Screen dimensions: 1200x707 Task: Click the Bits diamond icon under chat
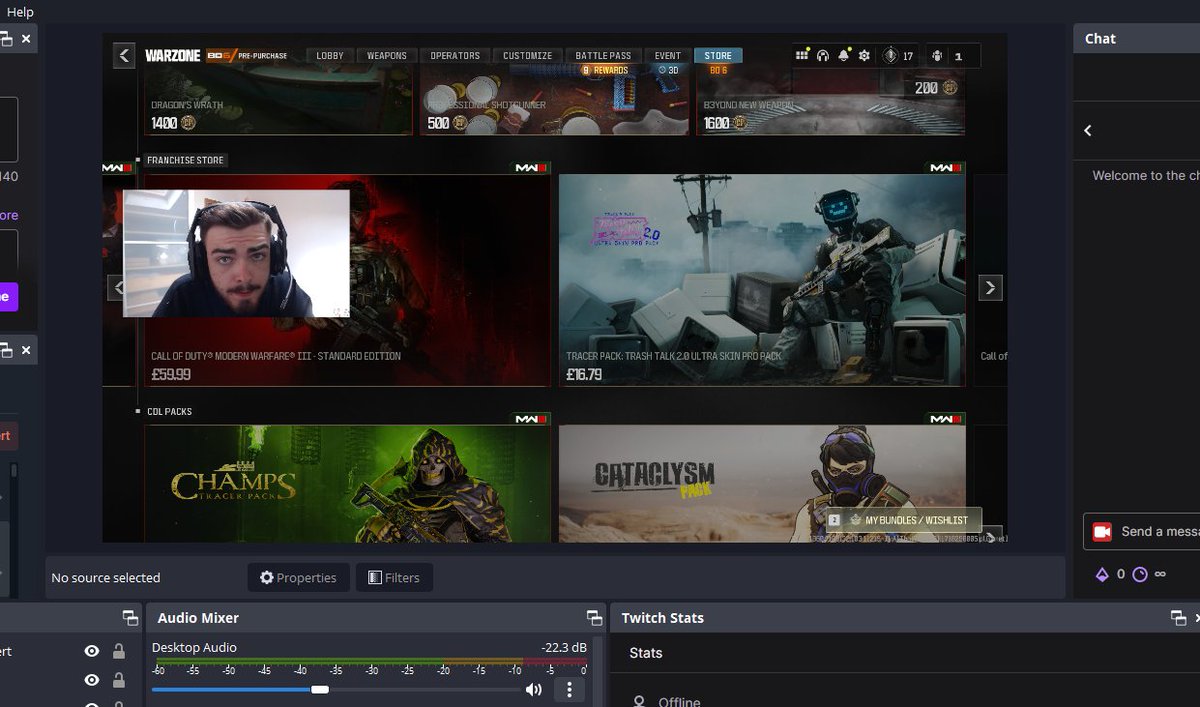(x=1102, y=574)
